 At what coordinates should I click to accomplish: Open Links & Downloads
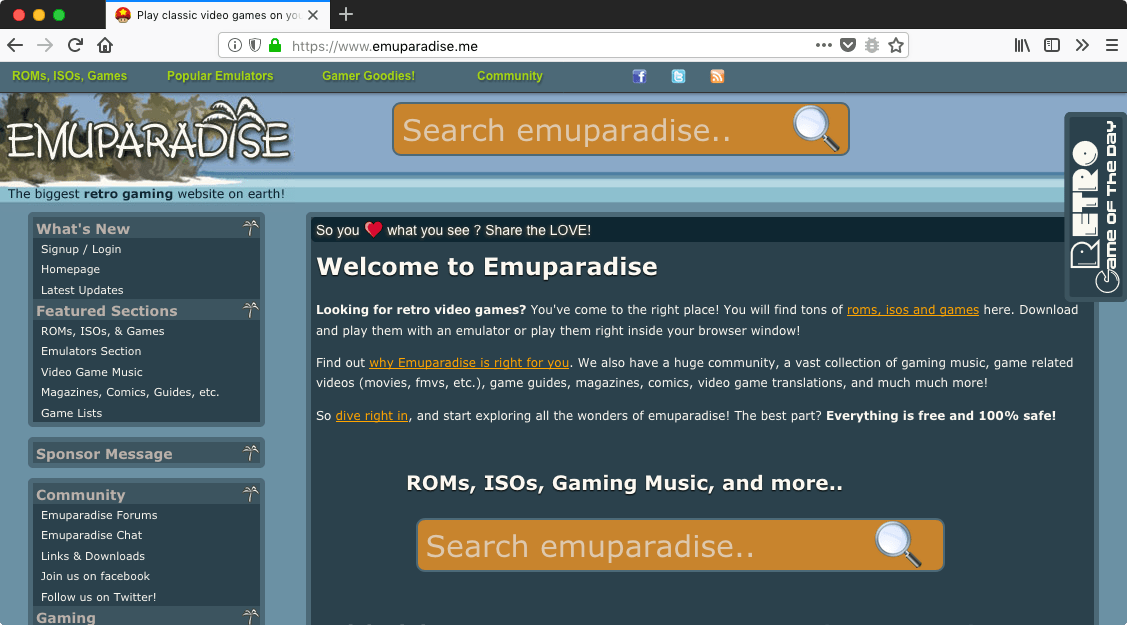point(93,556)
